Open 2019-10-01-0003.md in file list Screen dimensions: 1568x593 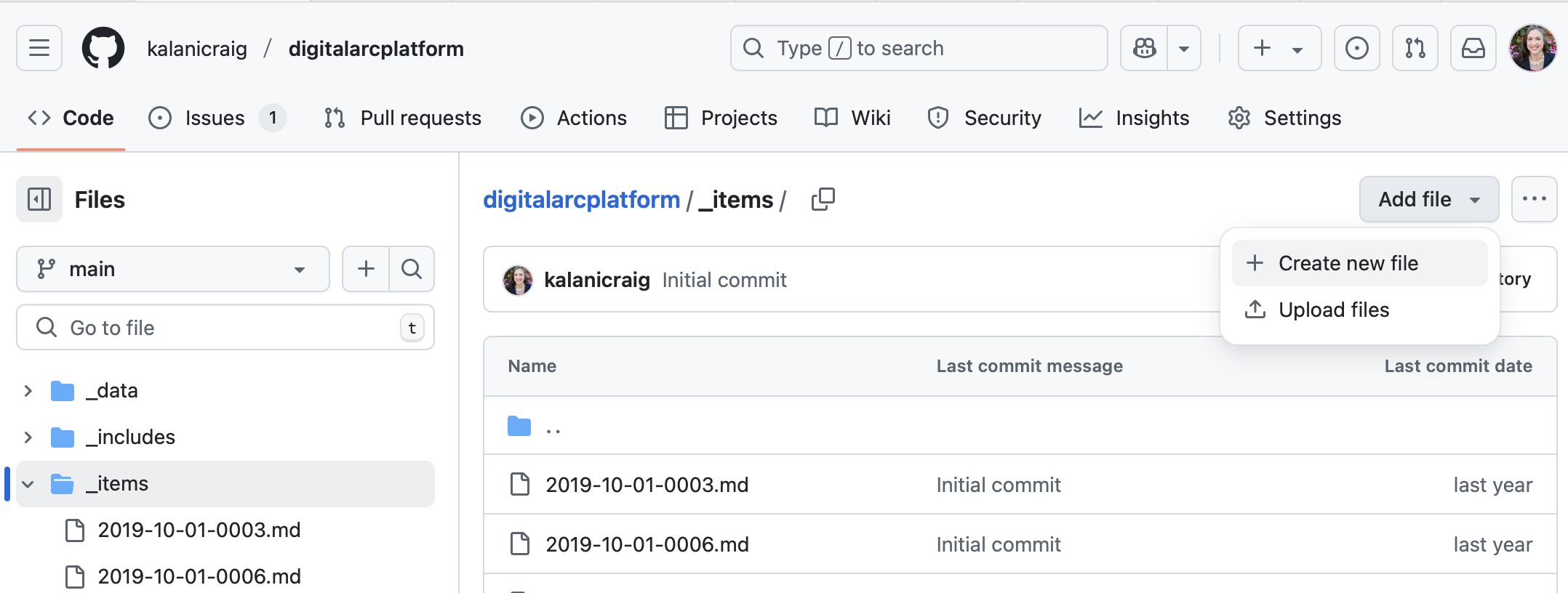(647, 485)
